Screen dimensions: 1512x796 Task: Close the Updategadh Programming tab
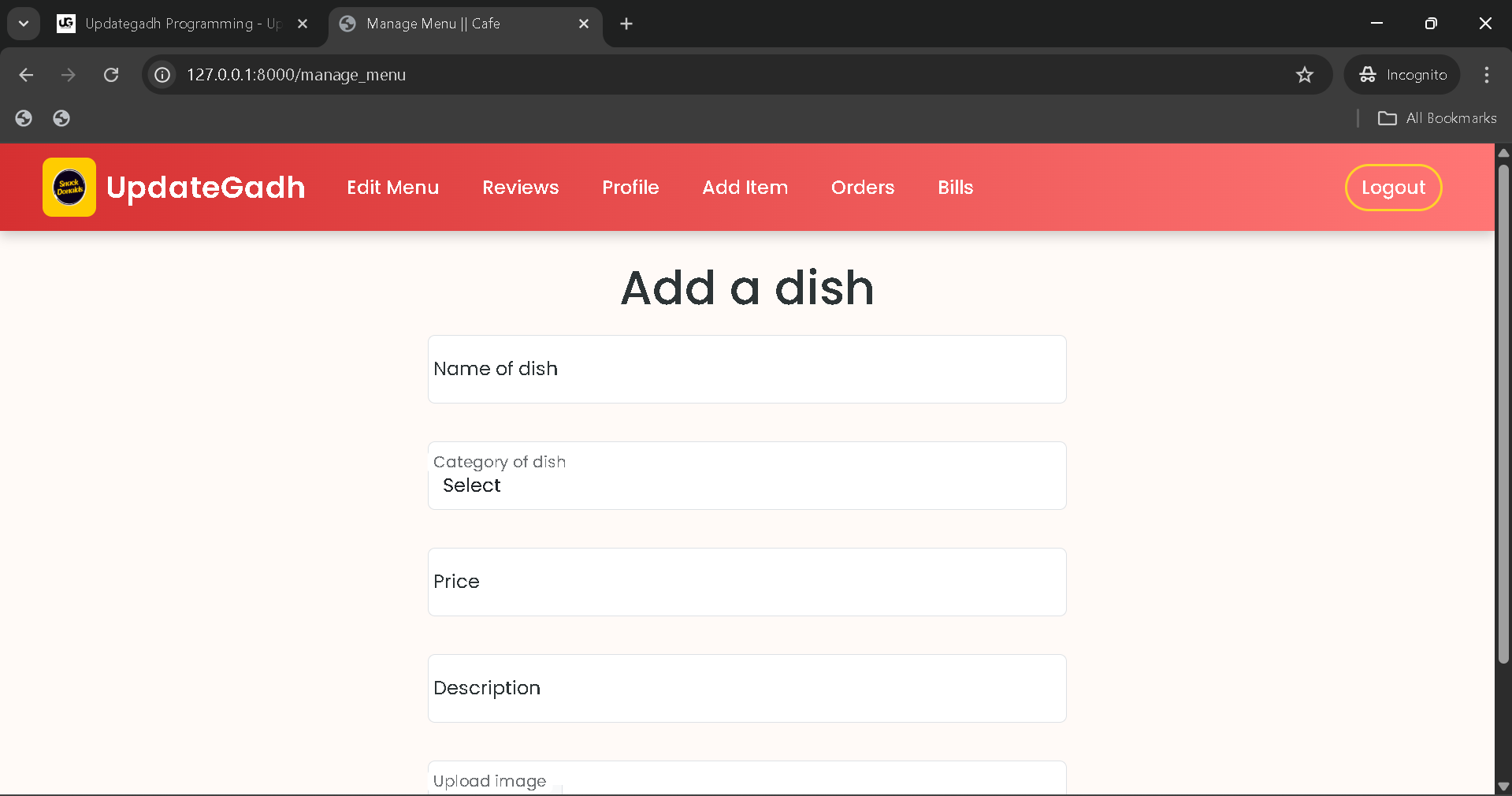click(x=303, y=24)
